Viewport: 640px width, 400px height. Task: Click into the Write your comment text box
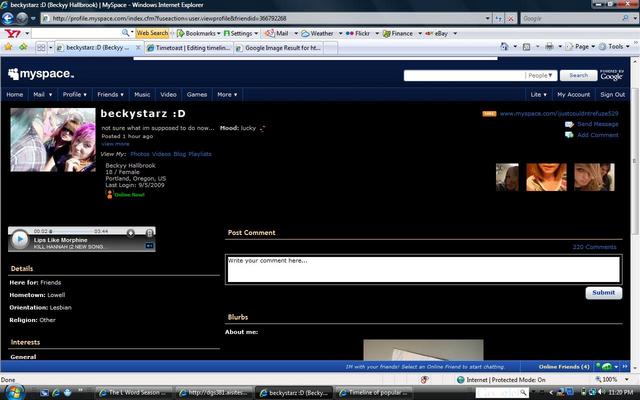[423, 269]
